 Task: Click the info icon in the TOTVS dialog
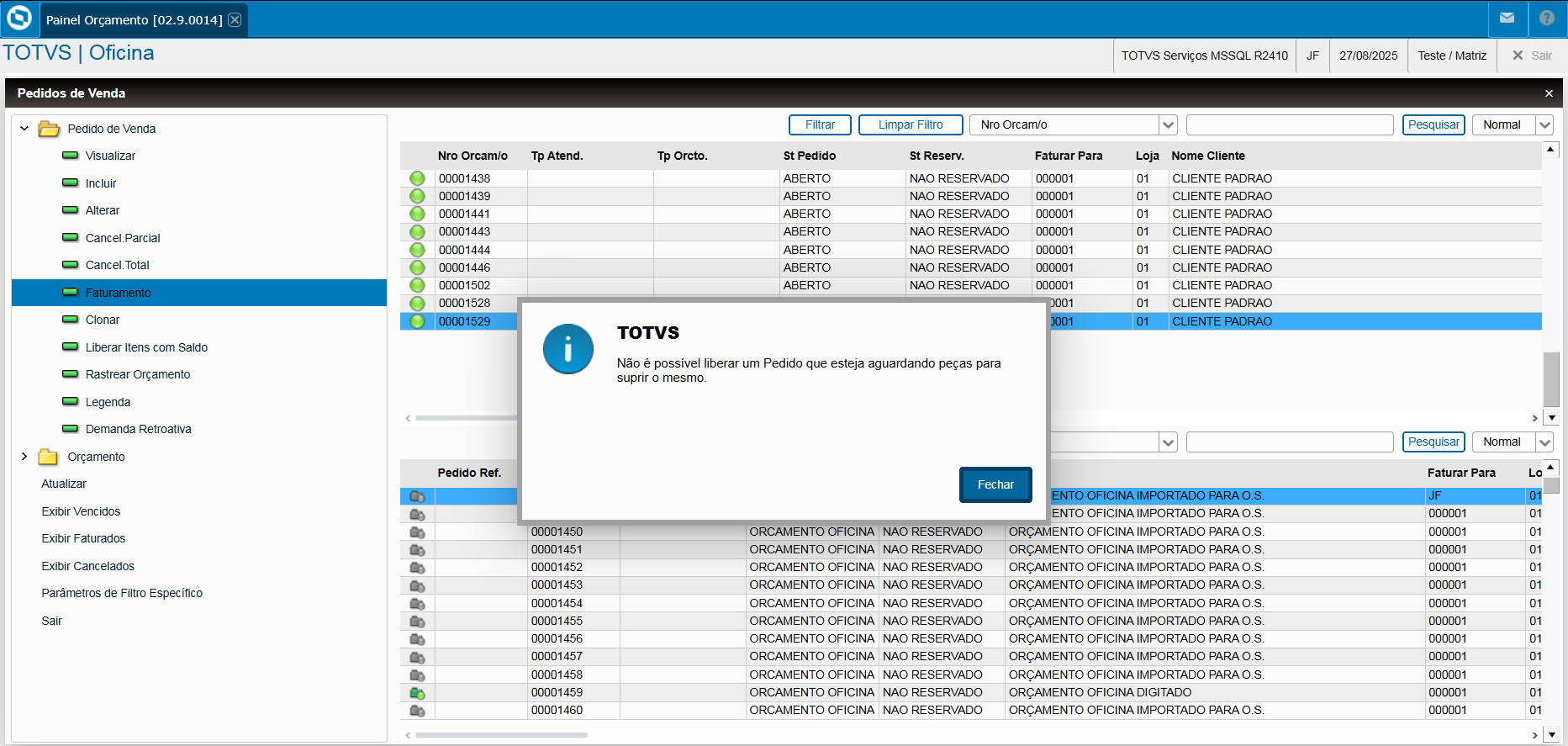pyautogui.click(x=568, y=349)
